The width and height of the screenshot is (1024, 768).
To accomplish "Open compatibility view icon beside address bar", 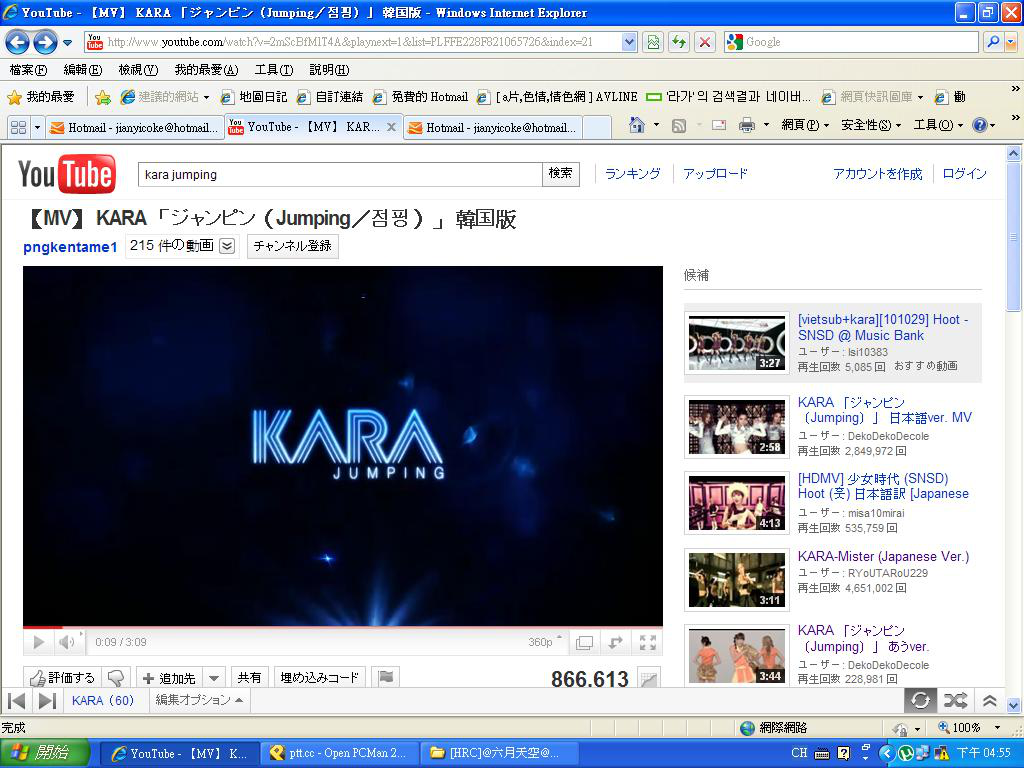I will tap(652, 42).
